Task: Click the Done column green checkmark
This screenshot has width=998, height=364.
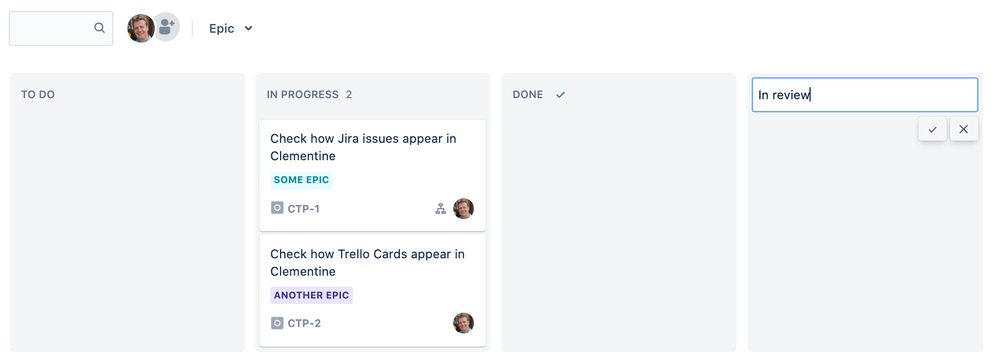Action: coord(560,95)
